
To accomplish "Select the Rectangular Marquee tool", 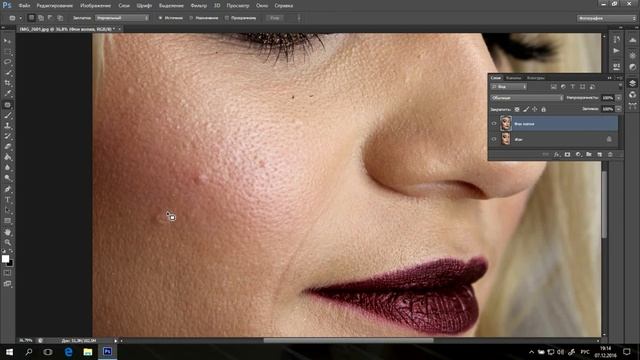I will pyautogui.click(x=7, y=51).
